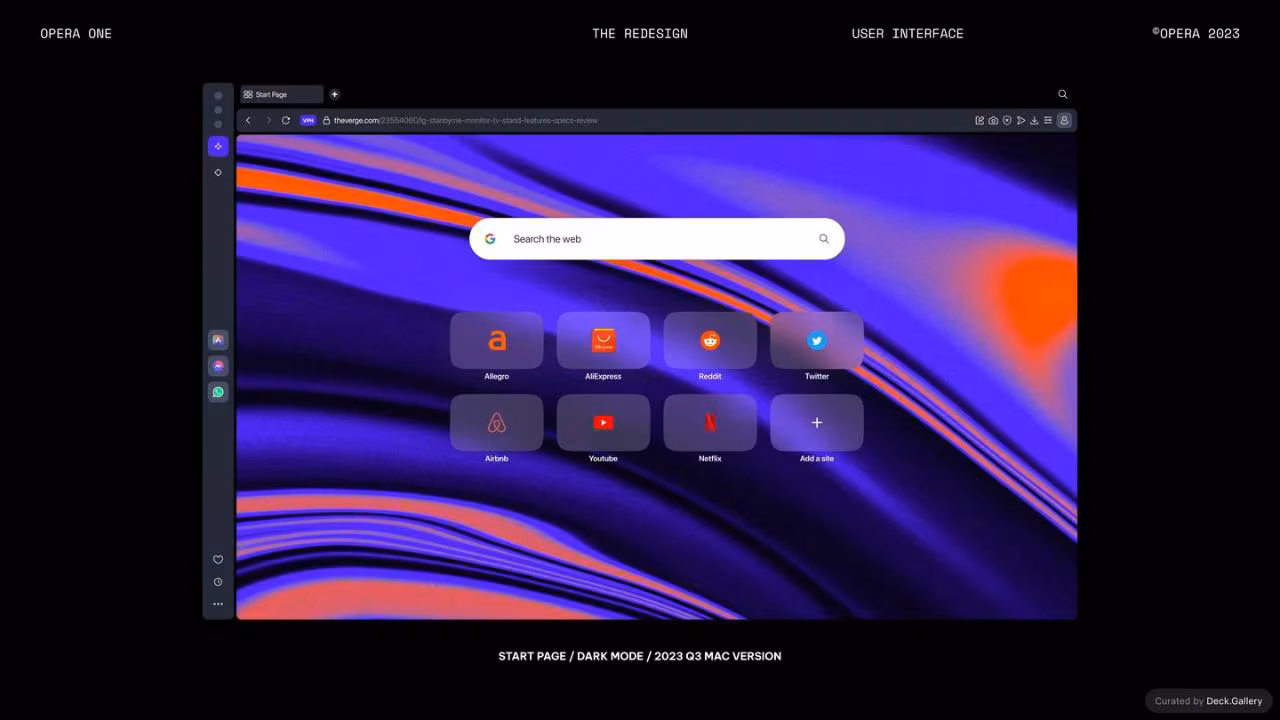This screenshot has height=720, width=1280.
Task: Open history clock icon in sidebar
Action: click(x=218, y=582)
